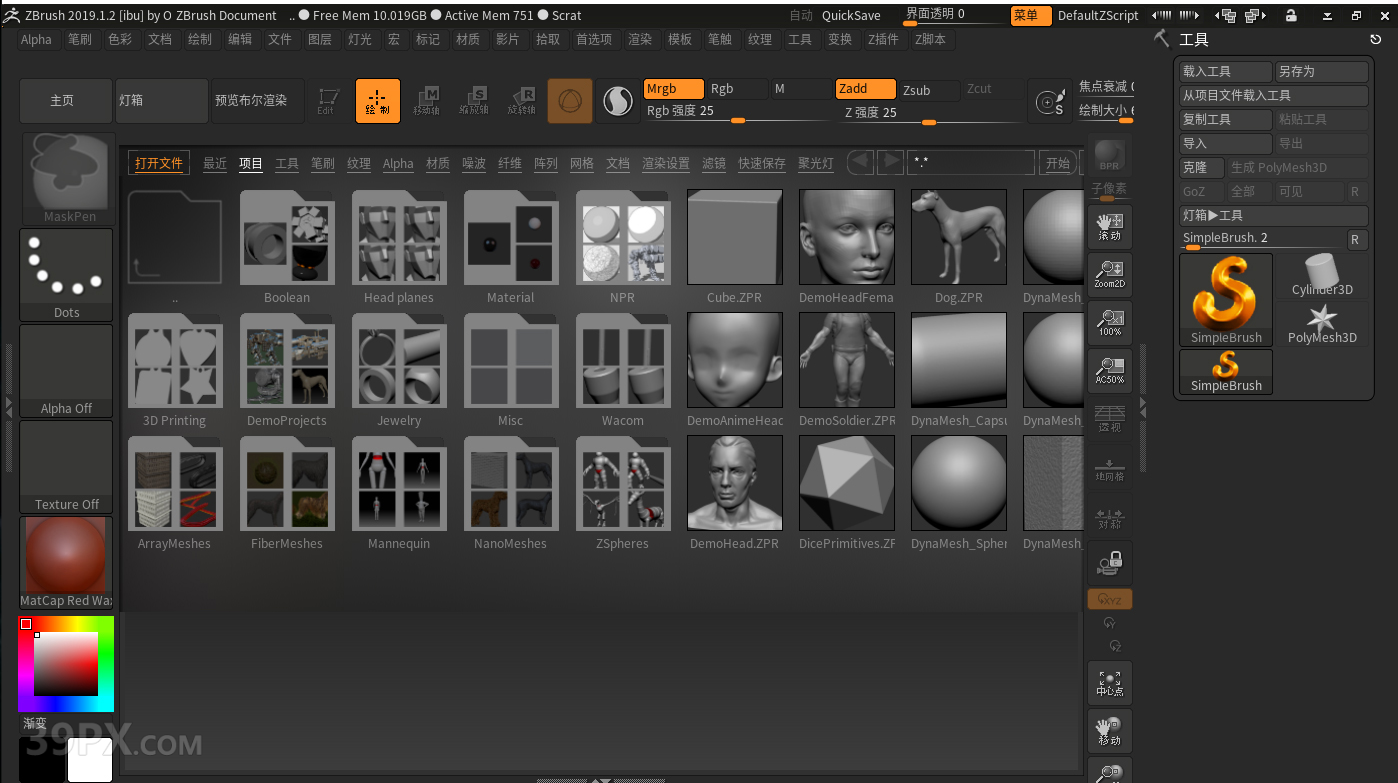Click the QuickSave button

pyautogui.click(x=851, y=16)
